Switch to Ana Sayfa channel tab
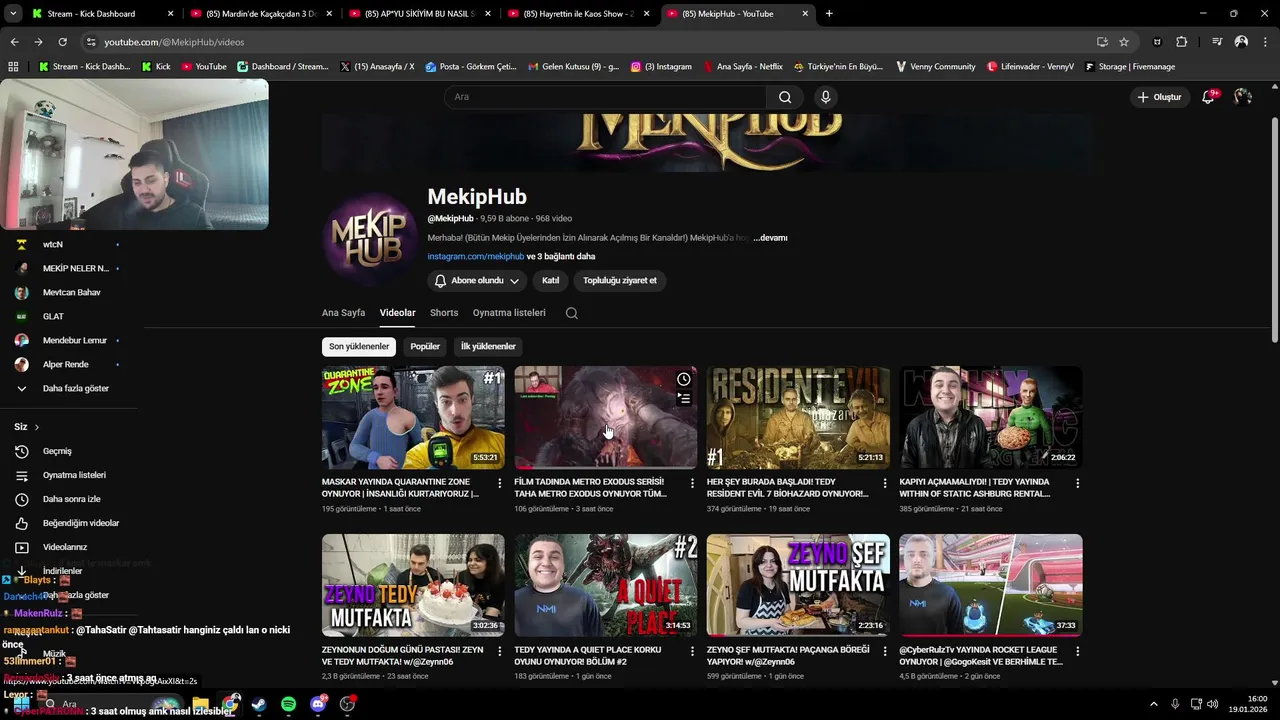Screen dimensions: 1280x720 [343, 313]
